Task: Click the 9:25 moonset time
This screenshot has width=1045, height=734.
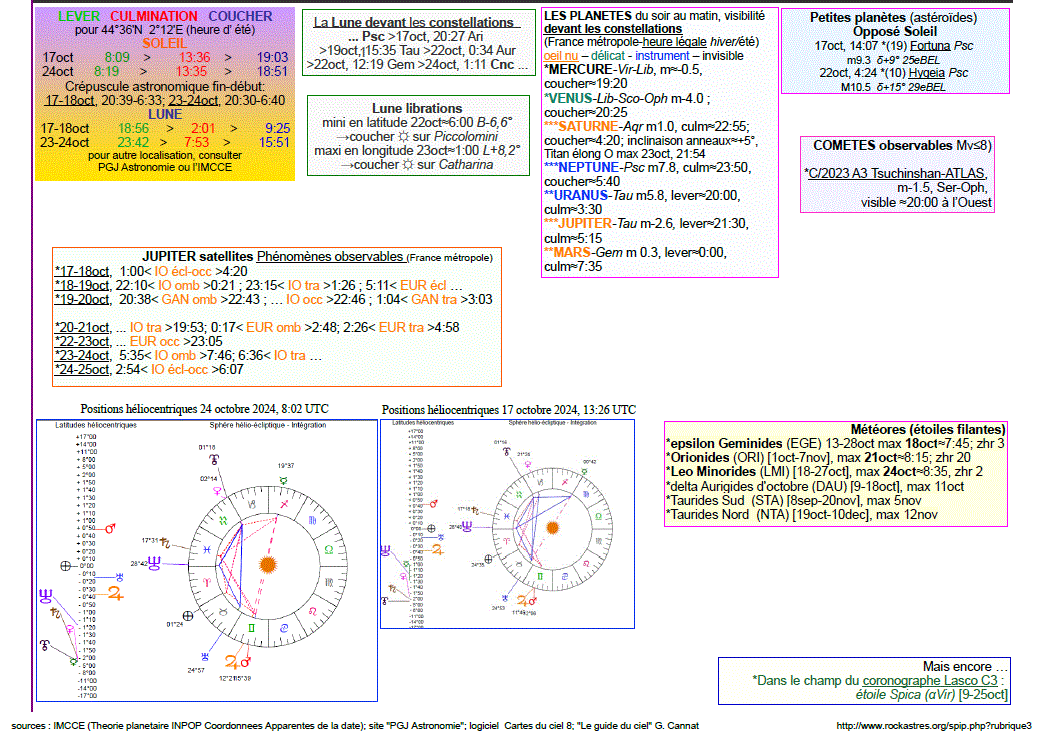Action: 278,128
